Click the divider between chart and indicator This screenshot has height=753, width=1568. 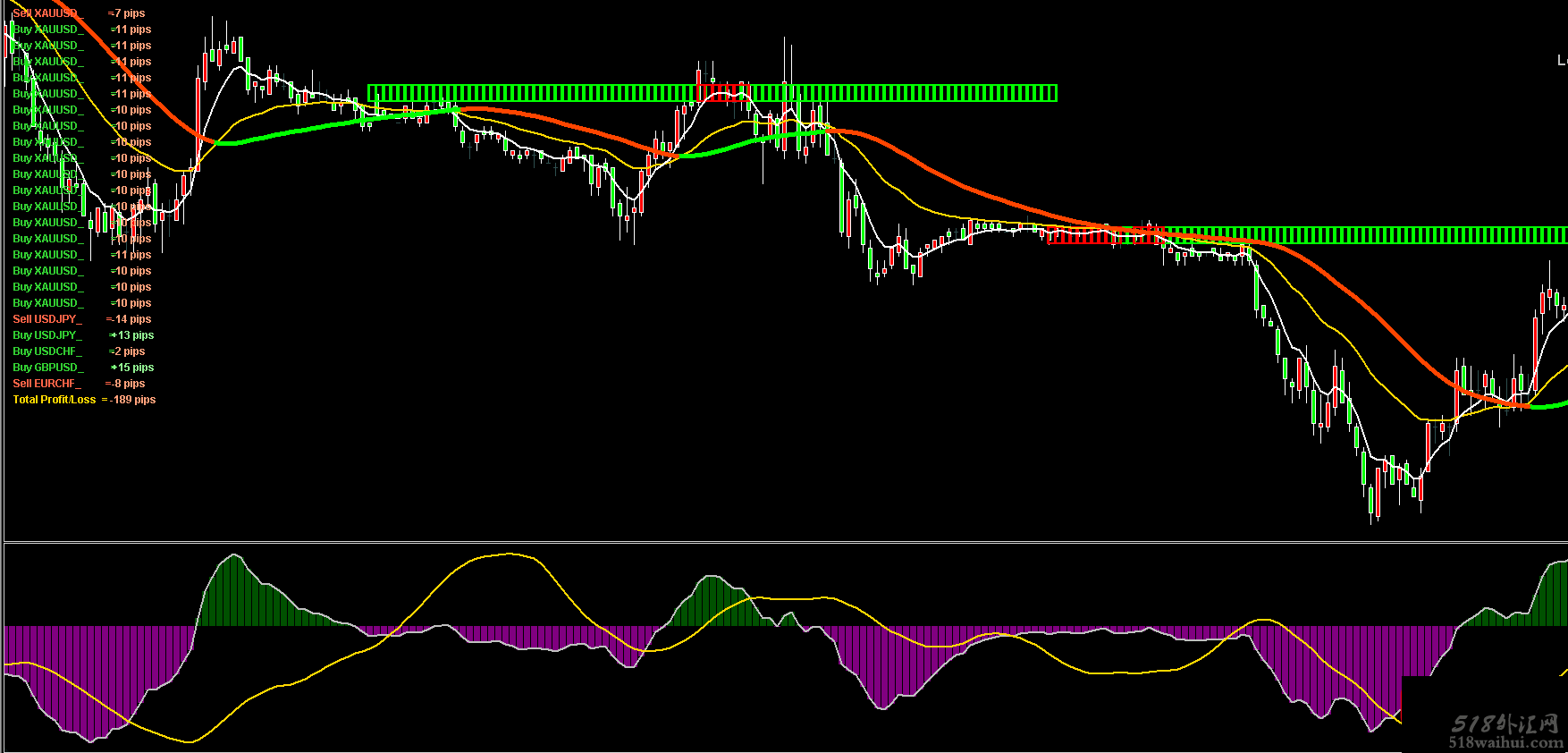(784, 542)
